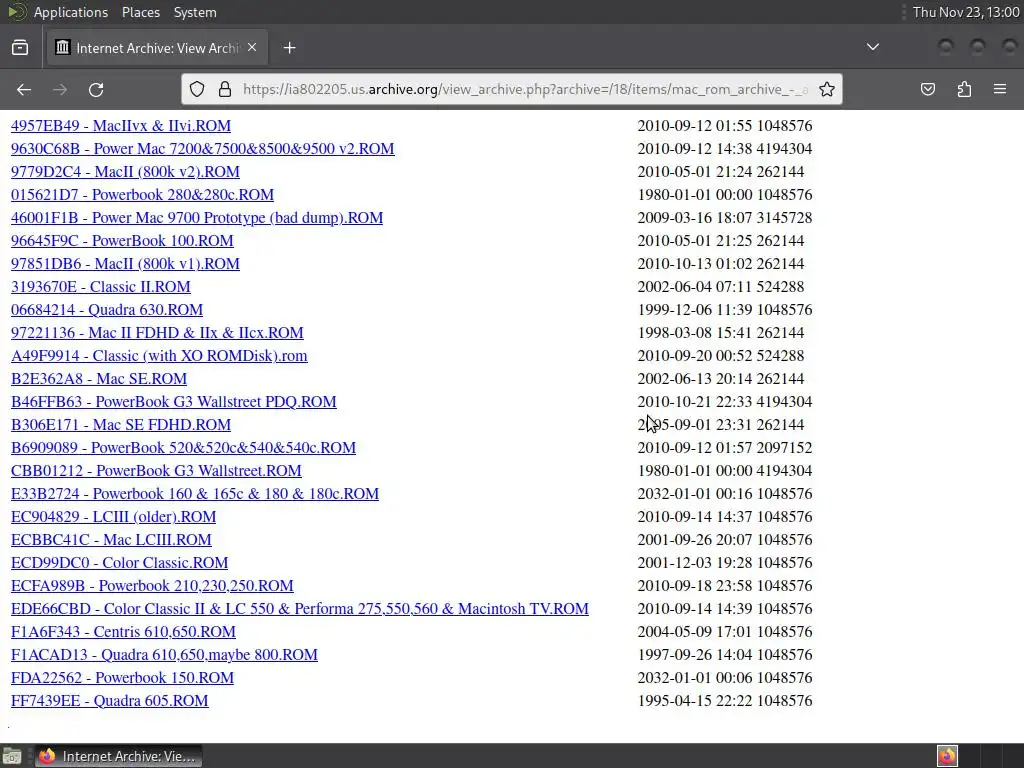Open F1ACAD13 Quadra 610,650,maybe 800.ROM

click(x=165, y=655)
